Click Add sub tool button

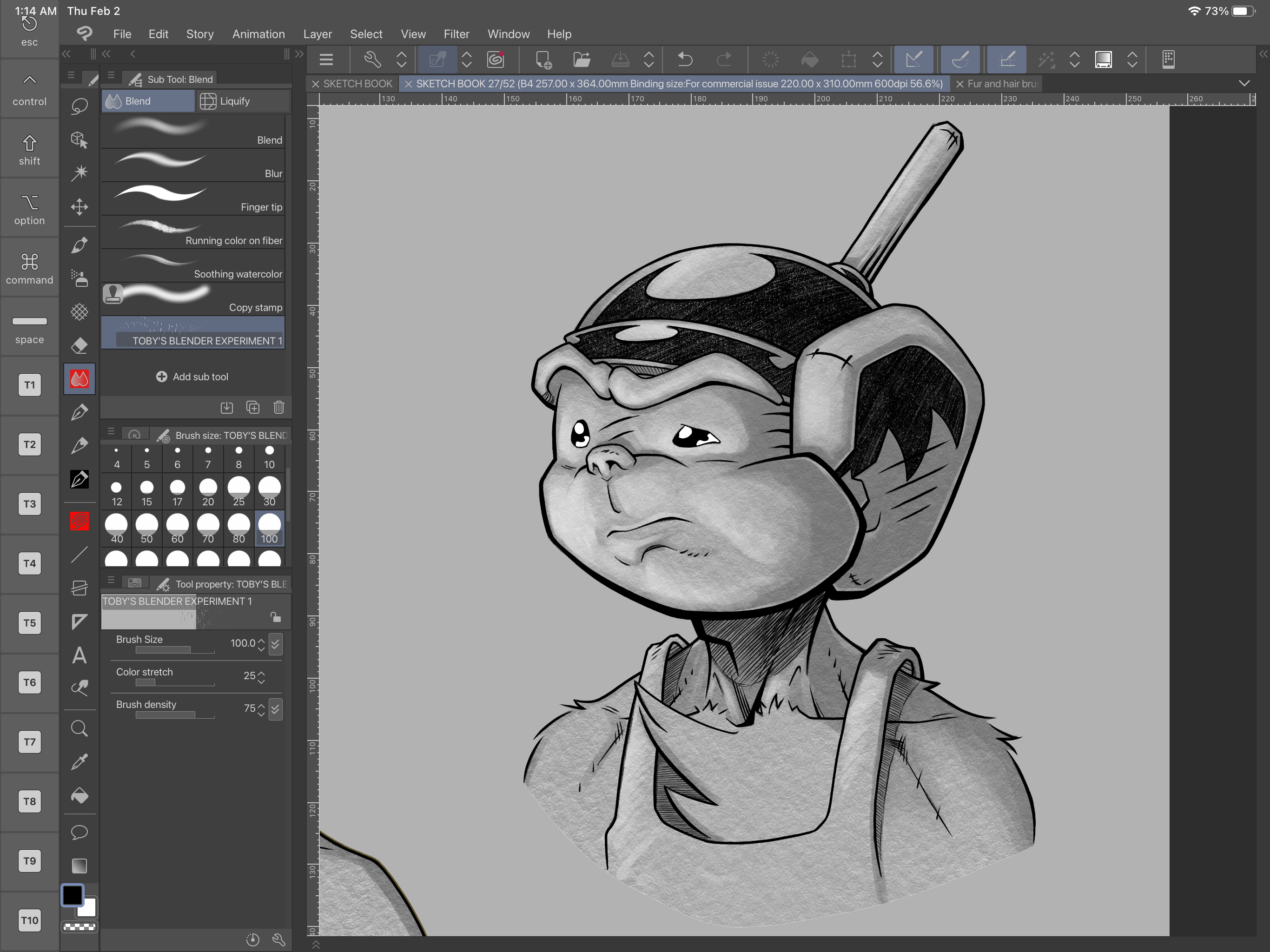coord(192,377)
